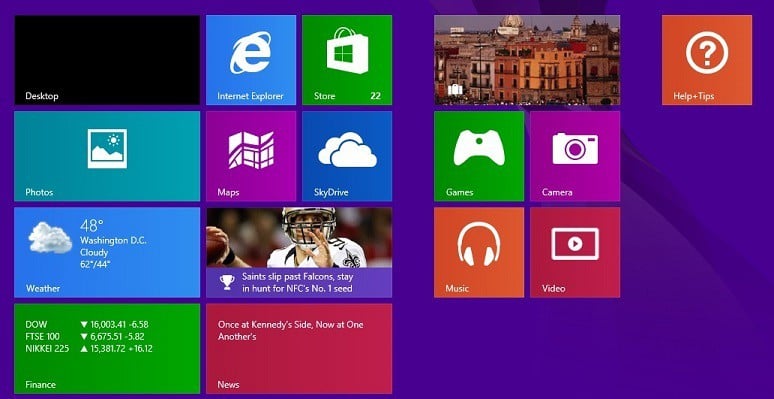774x399 pixels.
Task: Launch Camera via the camera icon
Action: pos(575,148)
